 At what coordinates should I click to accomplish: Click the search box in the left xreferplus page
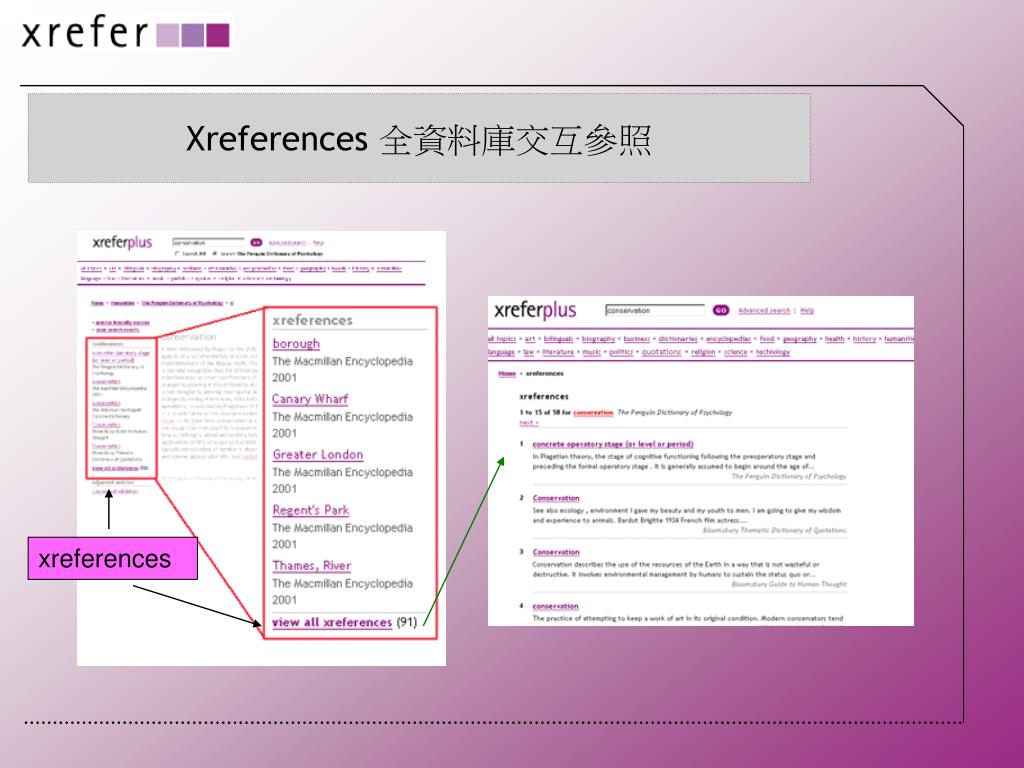[x=208, y=242]
